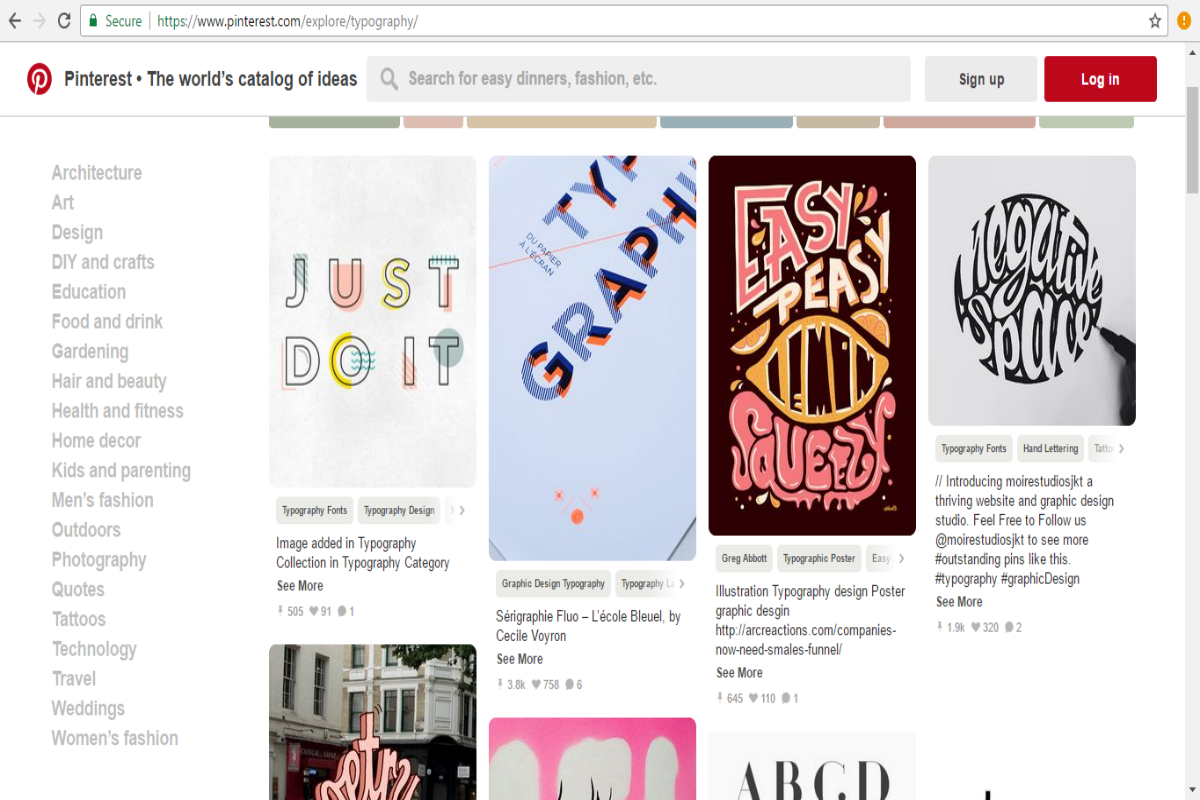Click the browser reload icon
This screenshot has width=1200, height=800.
pos(64,20)
